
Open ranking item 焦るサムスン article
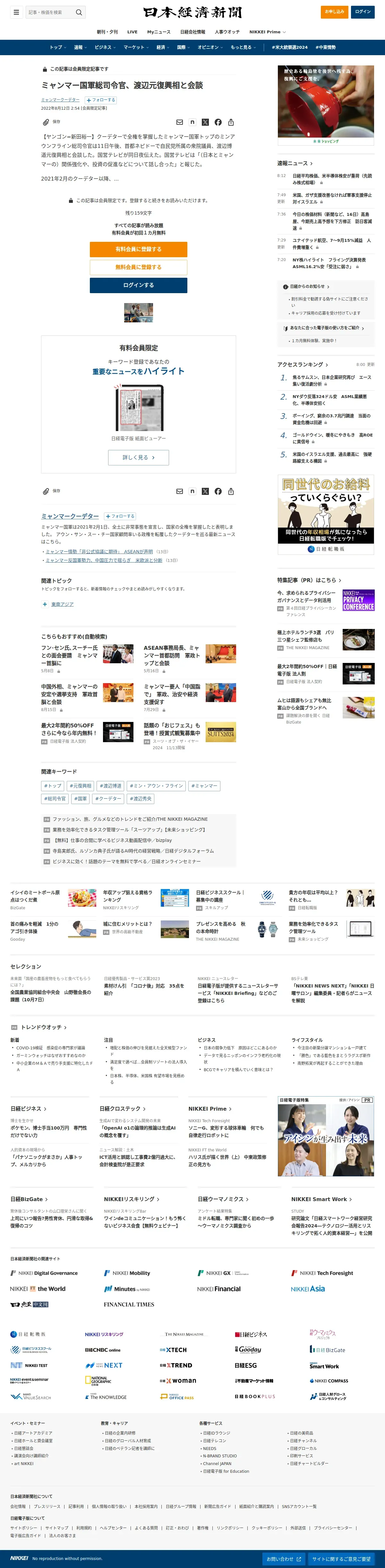point(331,380)
